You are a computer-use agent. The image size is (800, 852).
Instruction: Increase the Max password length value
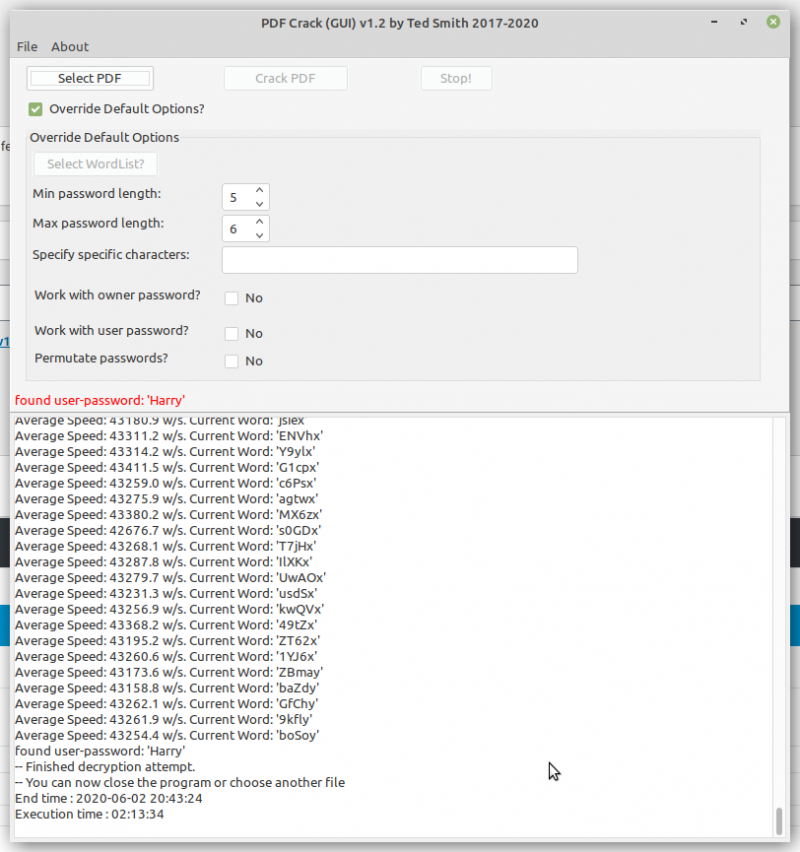point(260,222)
